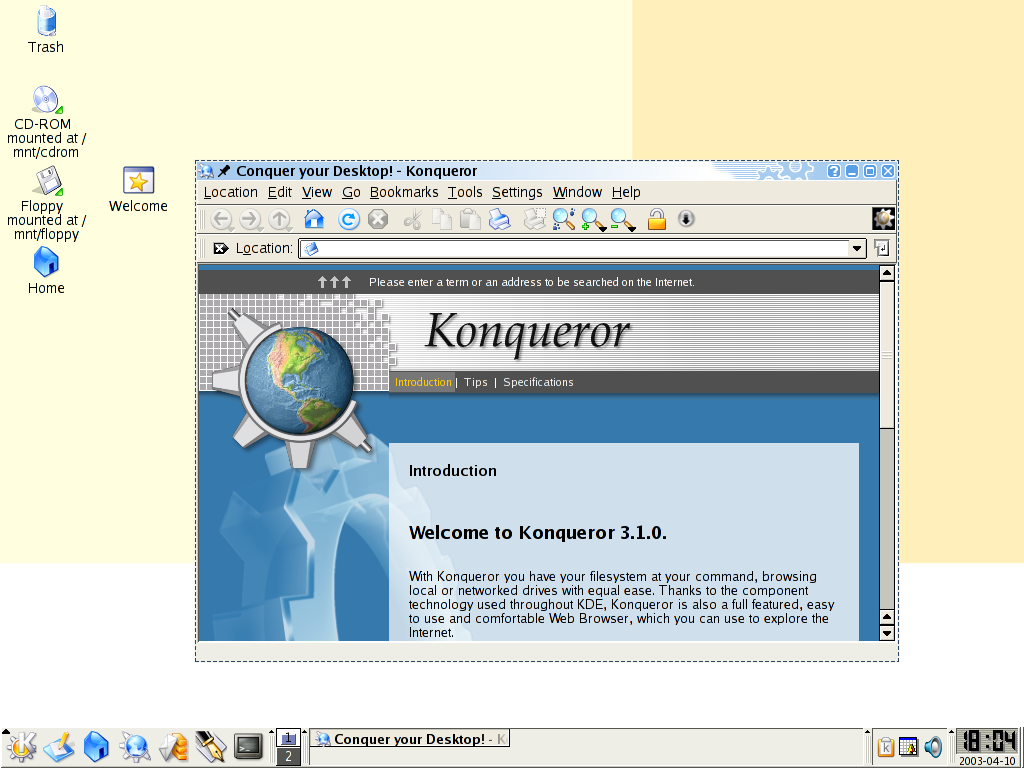Screen dimensions: 1024x768
Task: Click the Security padlock icon
Action: click(x=657, y=219)
